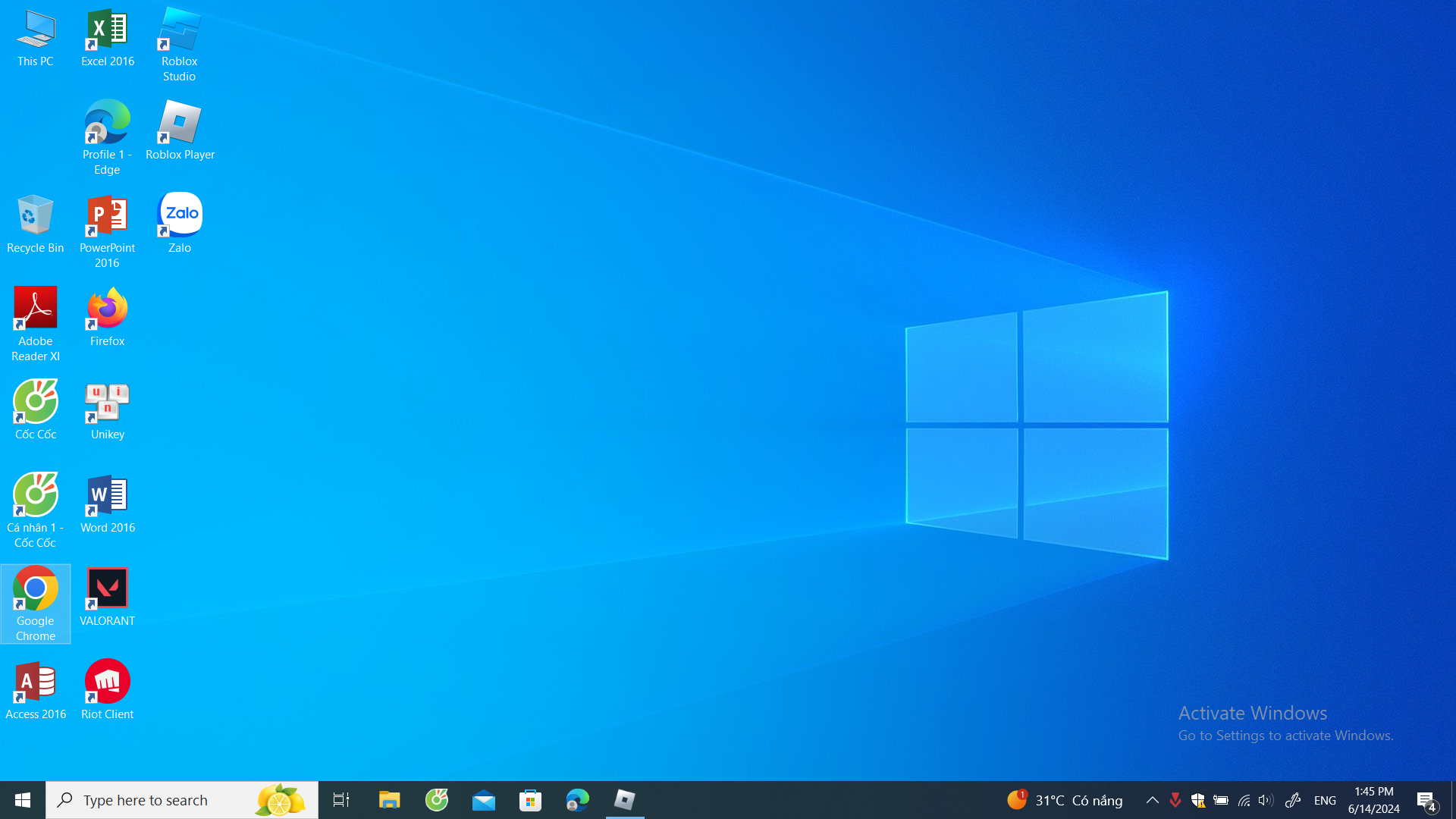Open Cốc Cốc browser in the taskbar

pos(437,800)
